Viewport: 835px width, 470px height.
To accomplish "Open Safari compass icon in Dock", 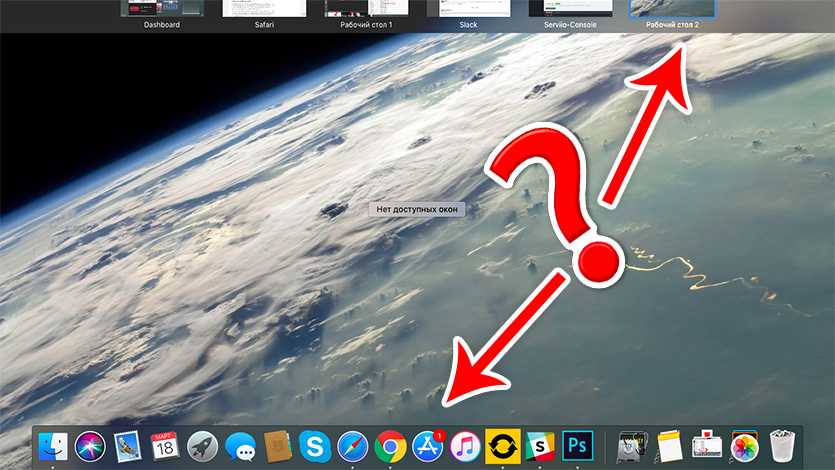I will (352, 446).
